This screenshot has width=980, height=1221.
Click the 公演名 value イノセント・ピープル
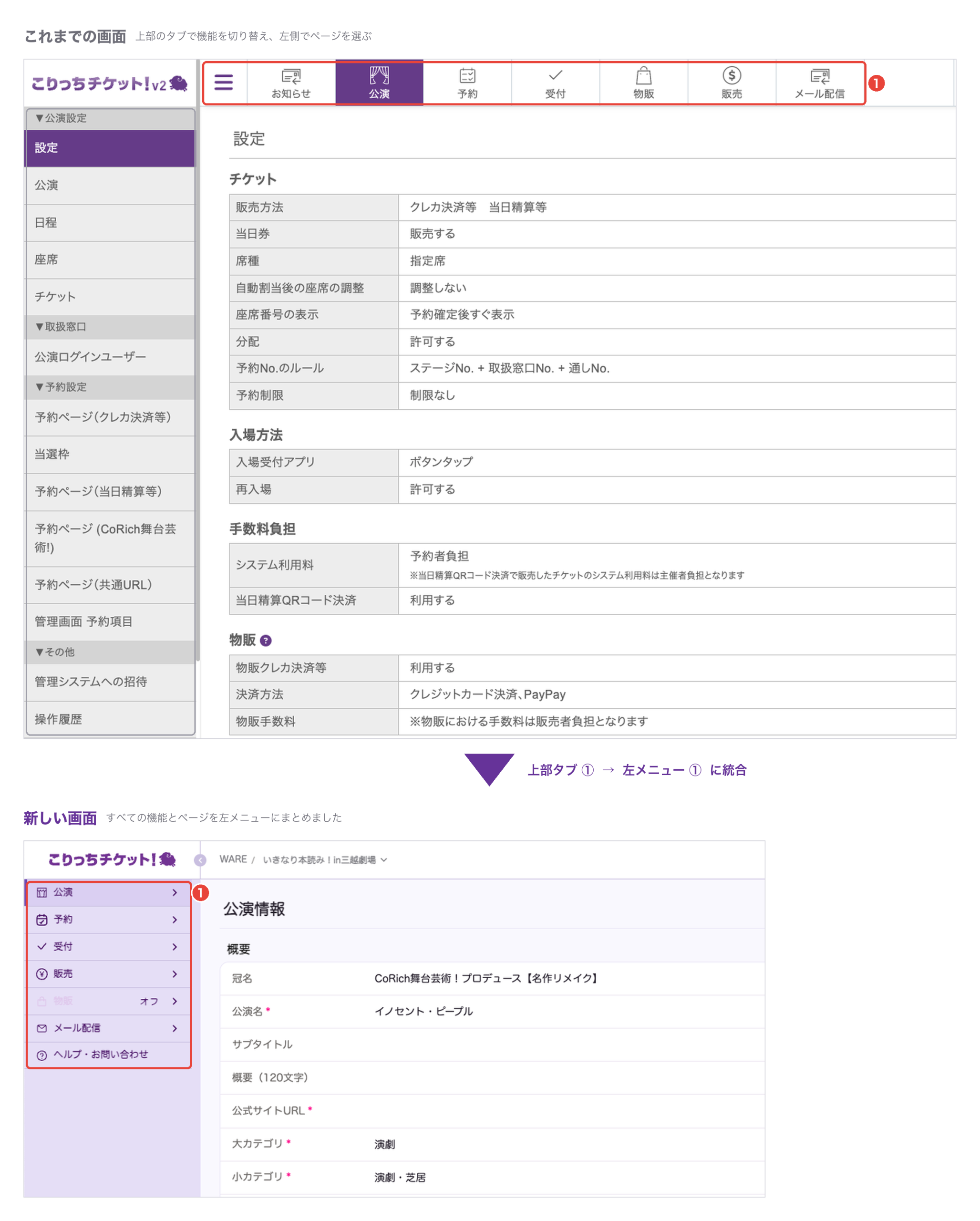(423, 1012)
